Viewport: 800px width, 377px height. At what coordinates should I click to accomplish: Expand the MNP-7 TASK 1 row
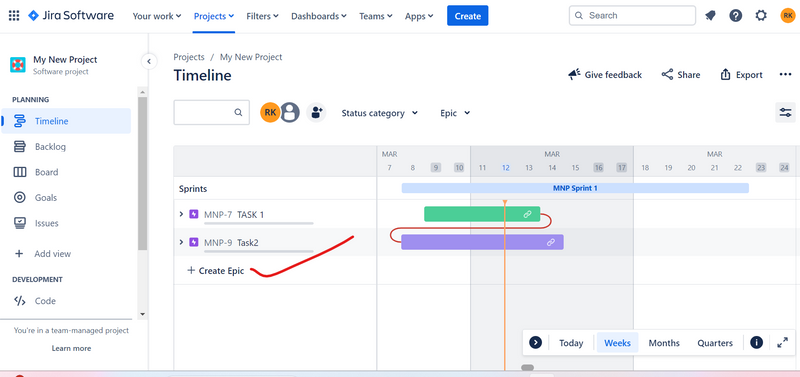pyautogui.click(x=181, y=214)
